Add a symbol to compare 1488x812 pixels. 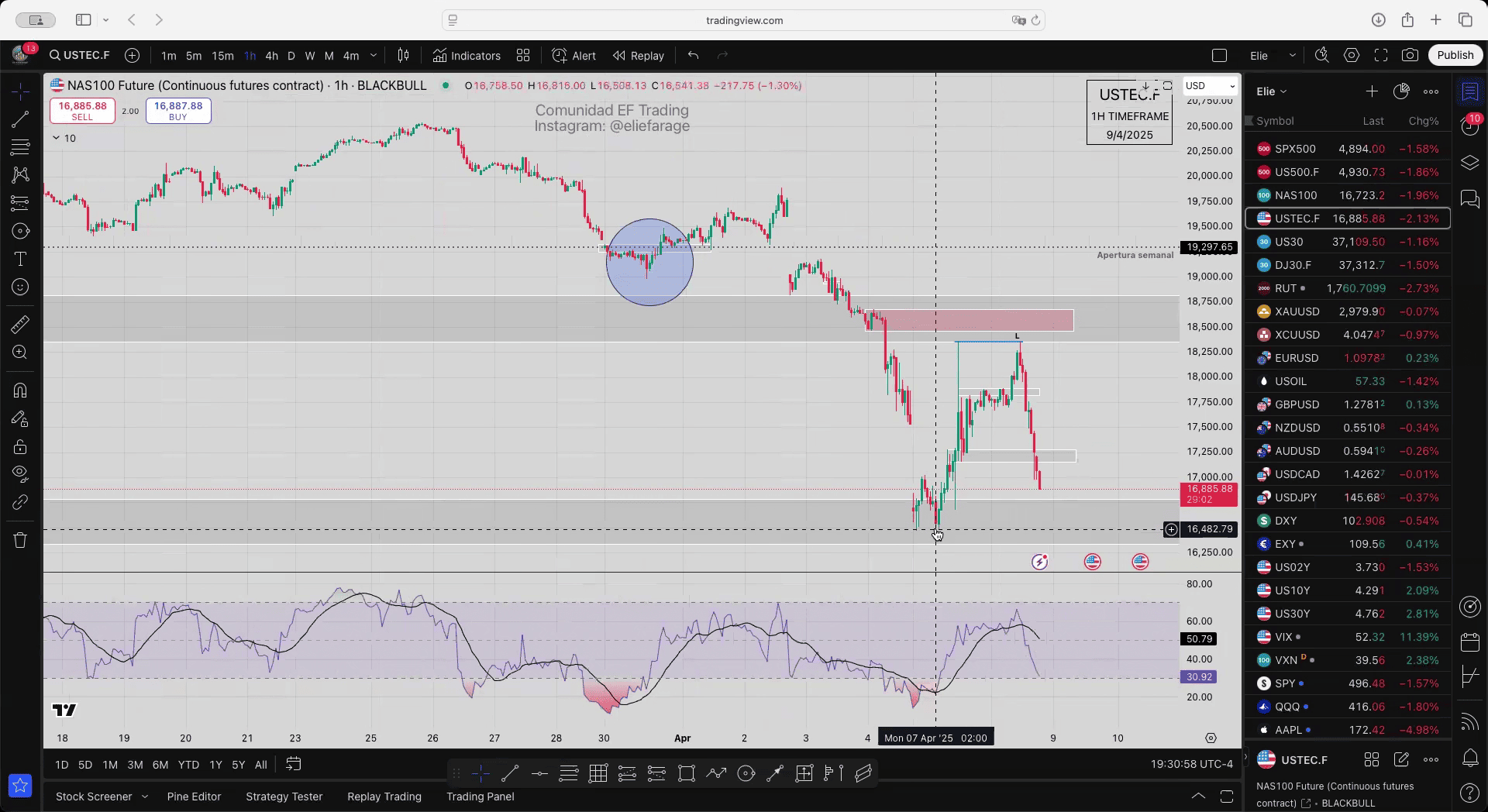pyautogui.click(x=132, y=56)
